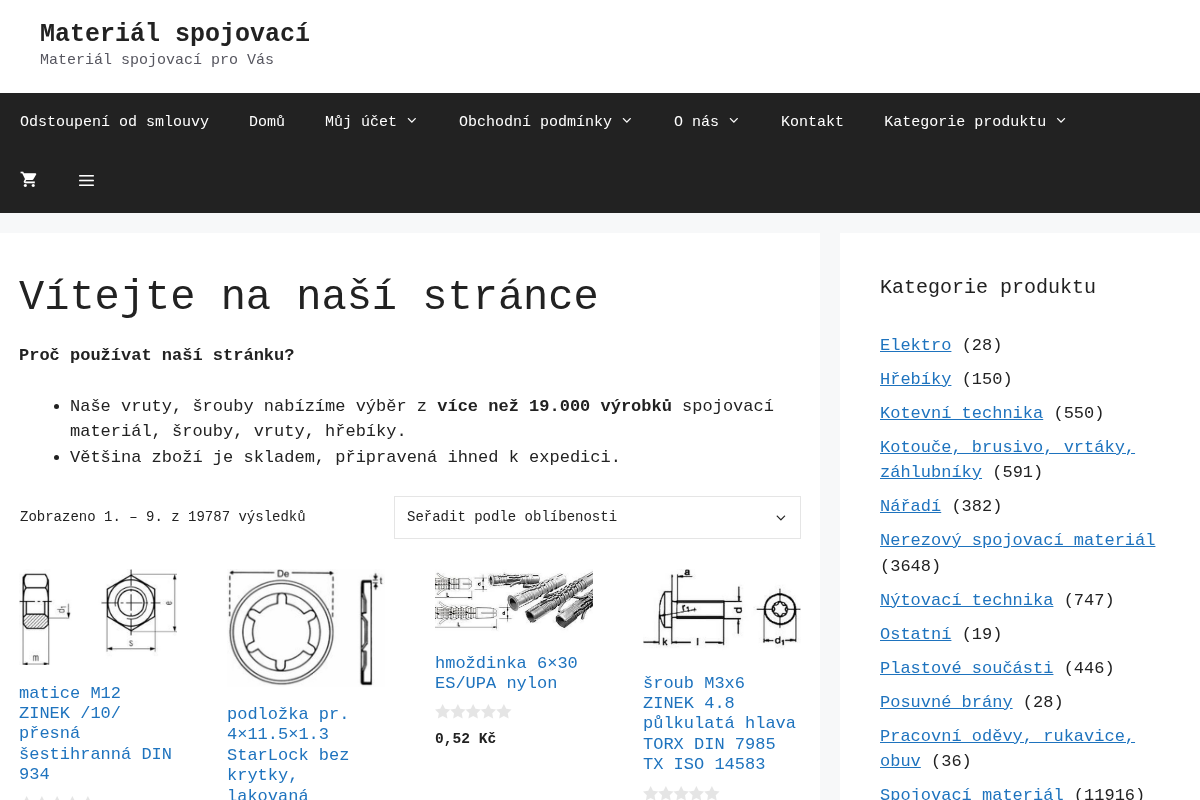Open the Kontakt menu item
The height and width of the screenshot is (800, 1200).
pyautogui.click(x=812, y=122)
